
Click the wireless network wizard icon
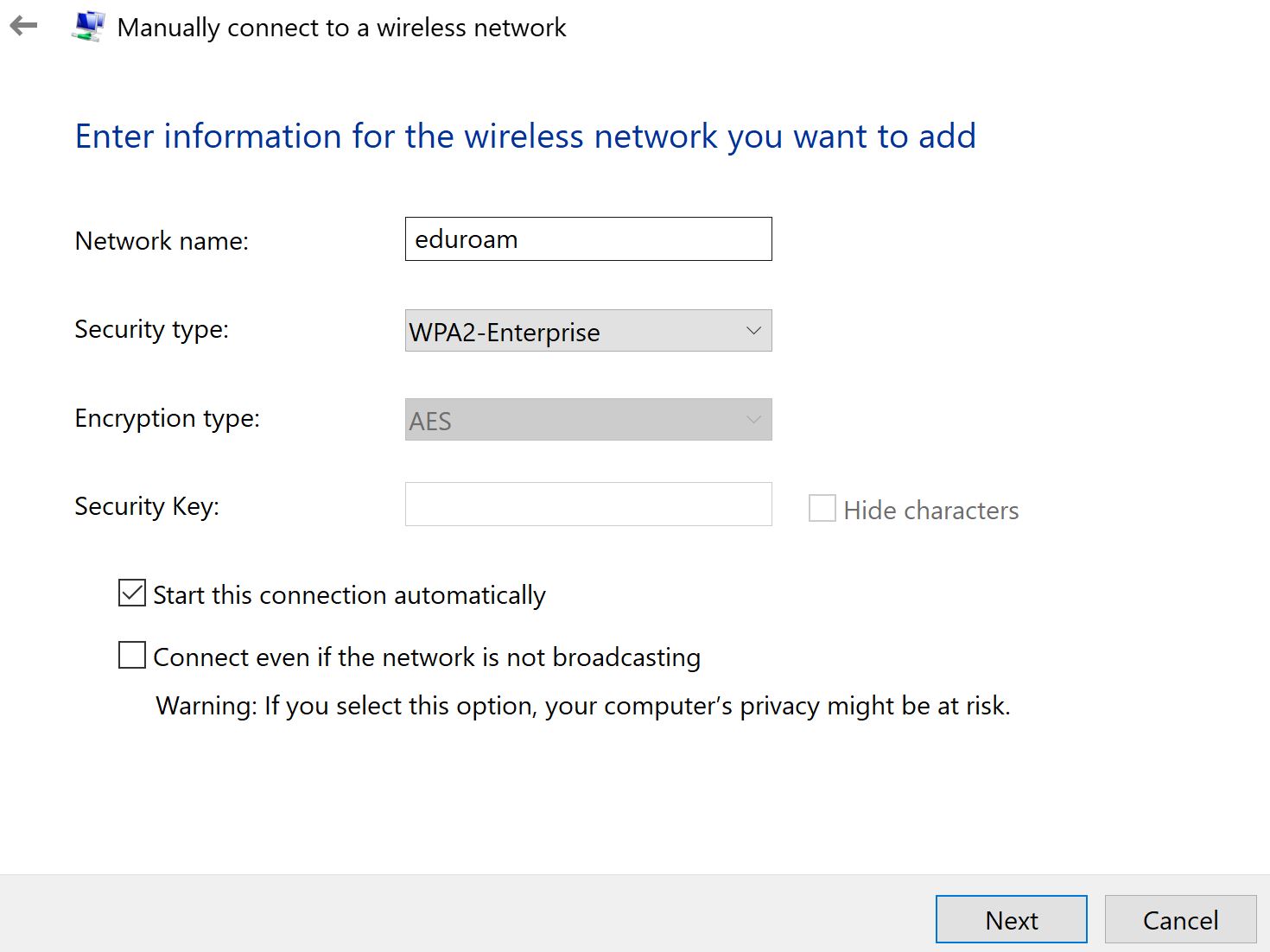(x=87, y=26)
